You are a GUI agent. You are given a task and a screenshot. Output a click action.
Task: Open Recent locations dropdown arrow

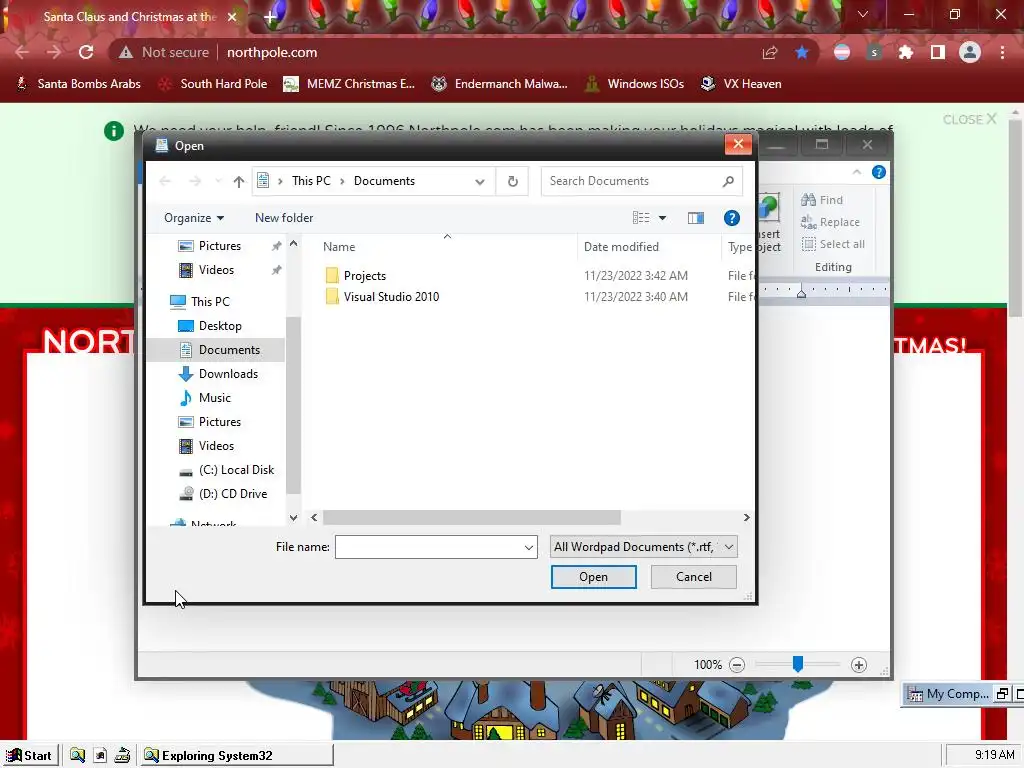(218, 181)
